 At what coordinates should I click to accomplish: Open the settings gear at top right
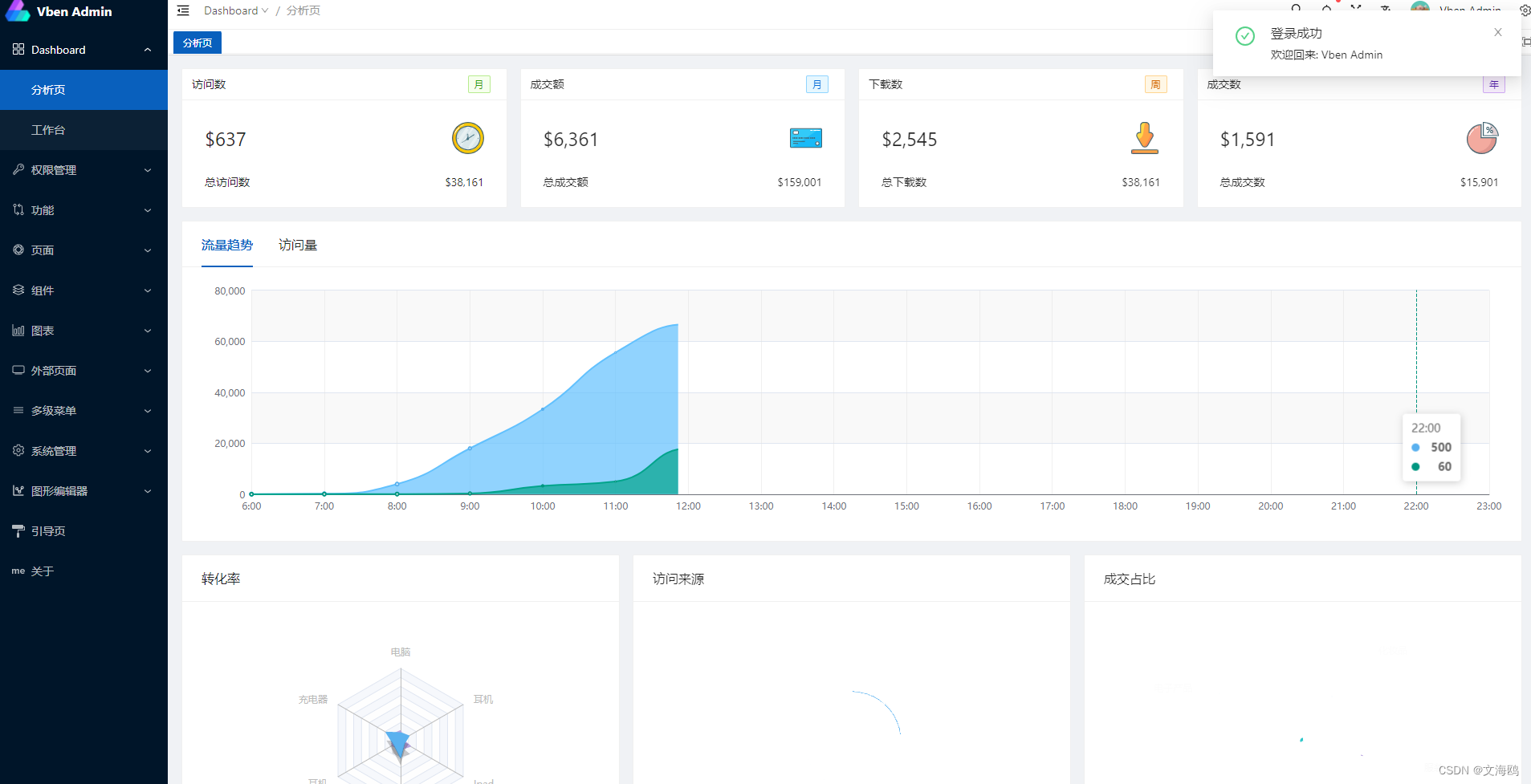coord(1525,10)
